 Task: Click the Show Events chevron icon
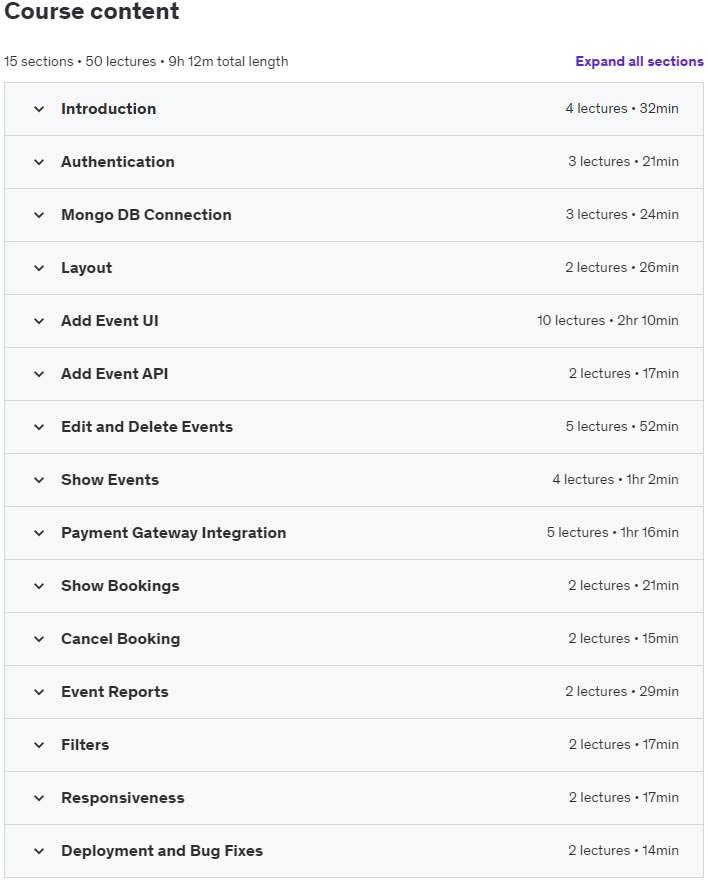(39, 480)
